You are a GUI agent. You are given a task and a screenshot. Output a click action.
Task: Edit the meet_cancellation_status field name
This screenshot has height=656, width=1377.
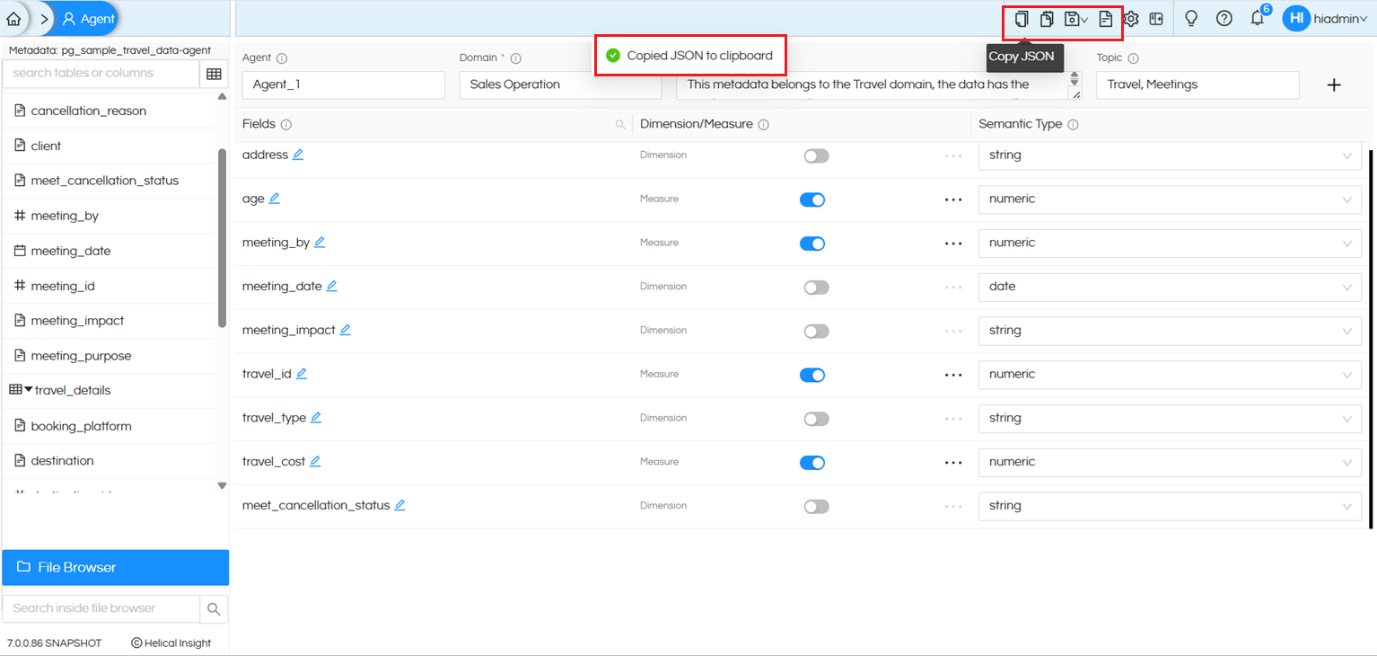(400, 506)
